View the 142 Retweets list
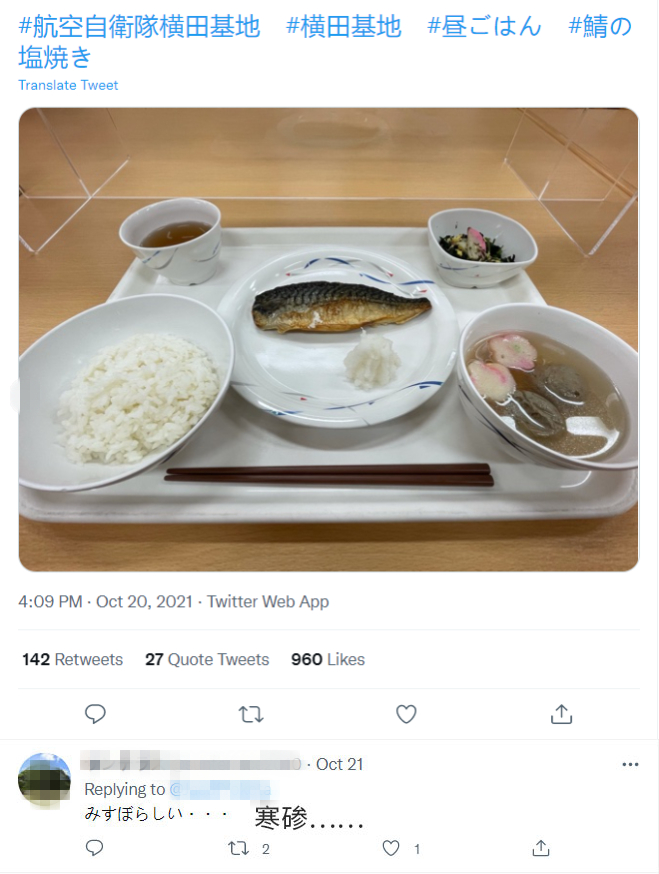Screen dimensions: 659x874 72,660
